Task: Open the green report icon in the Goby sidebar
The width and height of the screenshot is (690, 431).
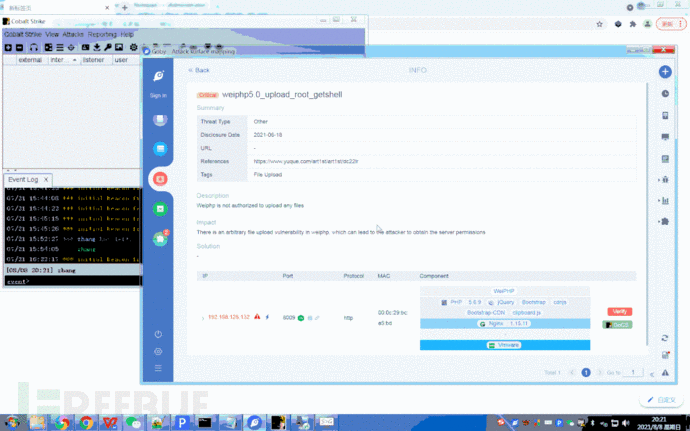Action: (x=160, y=209)
